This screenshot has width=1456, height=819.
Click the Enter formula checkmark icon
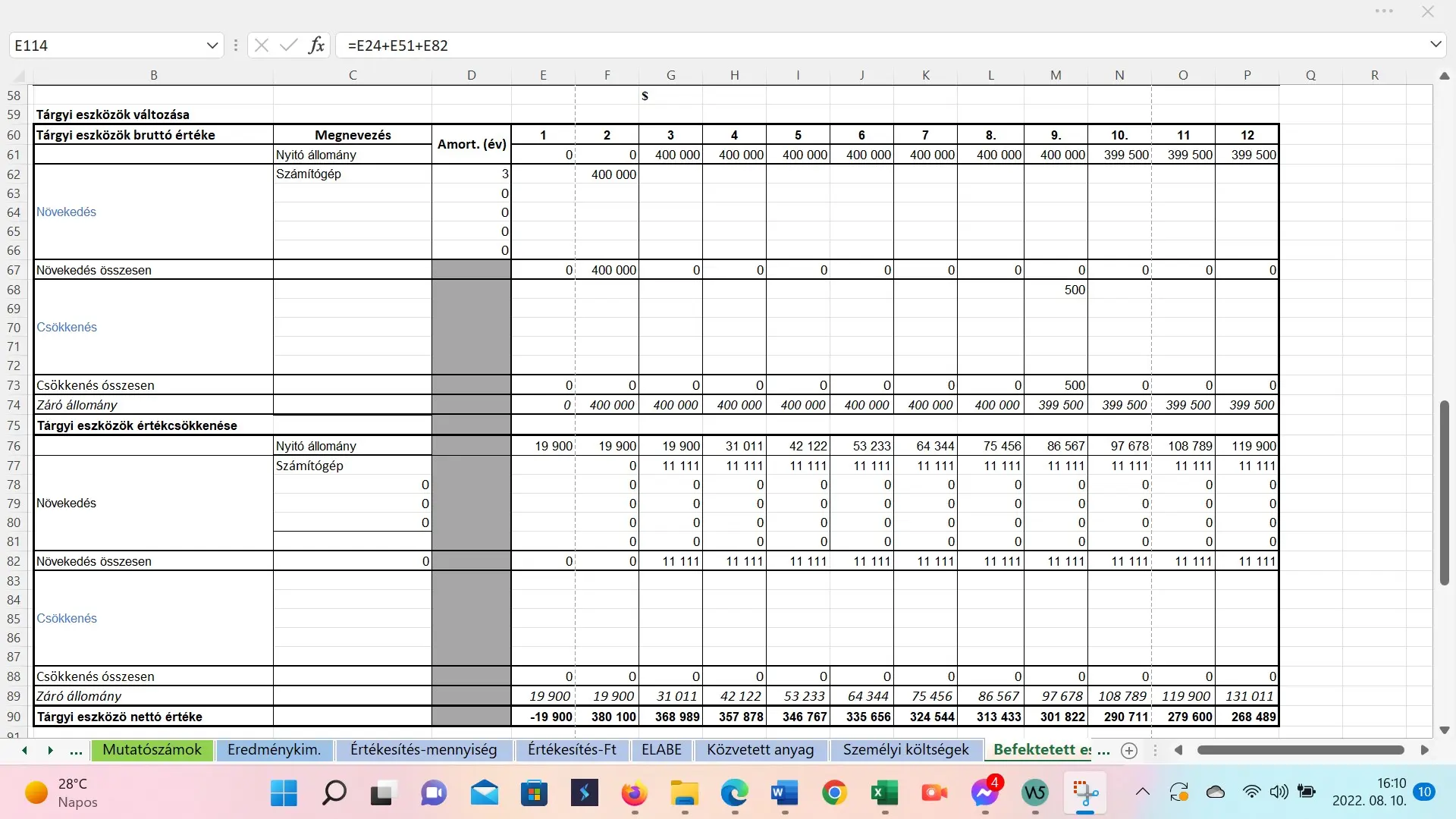[x=288, y=45]
